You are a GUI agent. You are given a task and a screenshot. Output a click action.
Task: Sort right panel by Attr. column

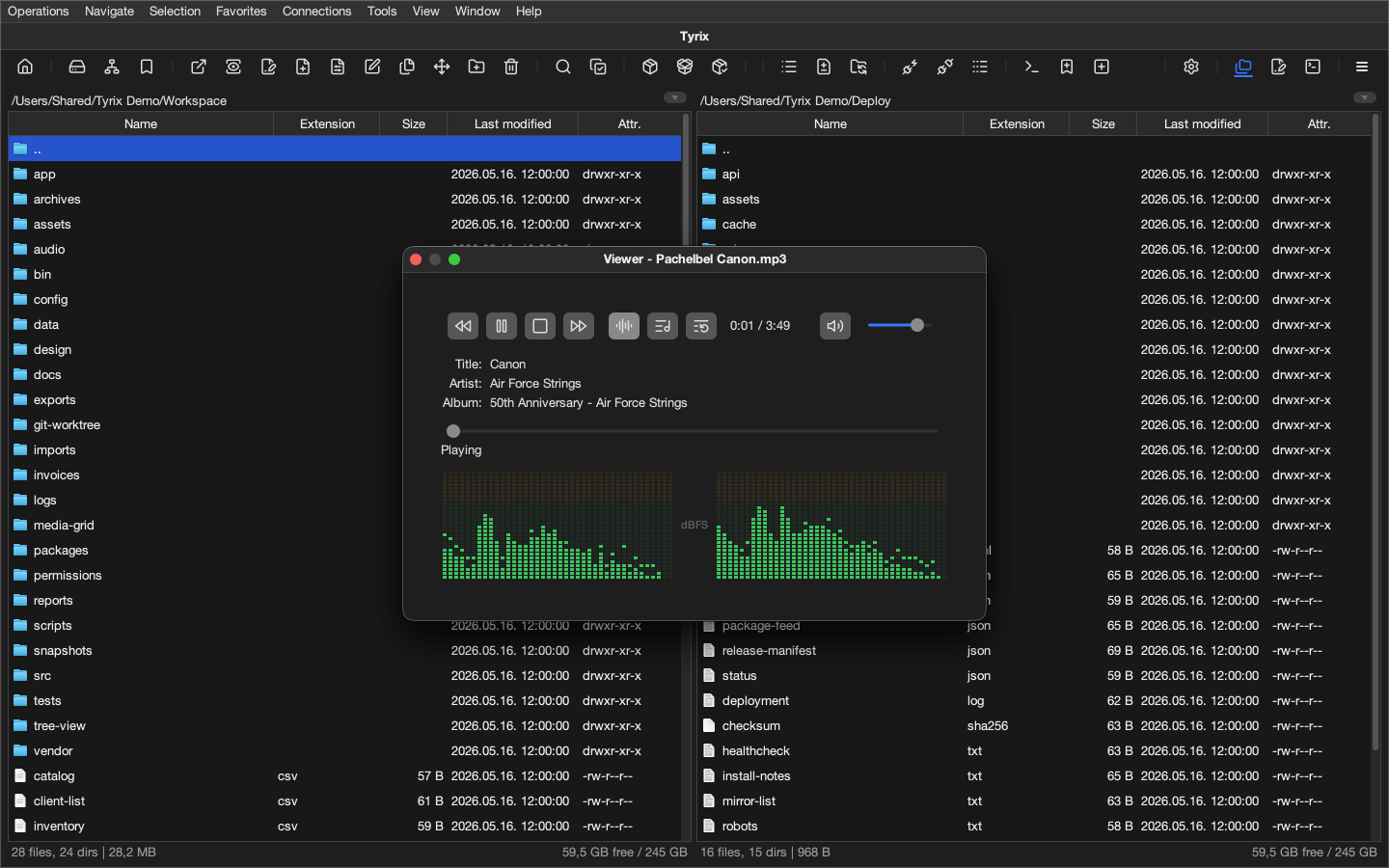click(1319, 123)
